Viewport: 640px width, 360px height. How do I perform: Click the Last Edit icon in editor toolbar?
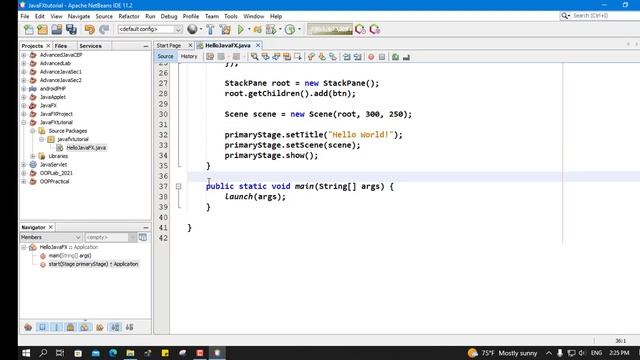click(x=210, y=57)
